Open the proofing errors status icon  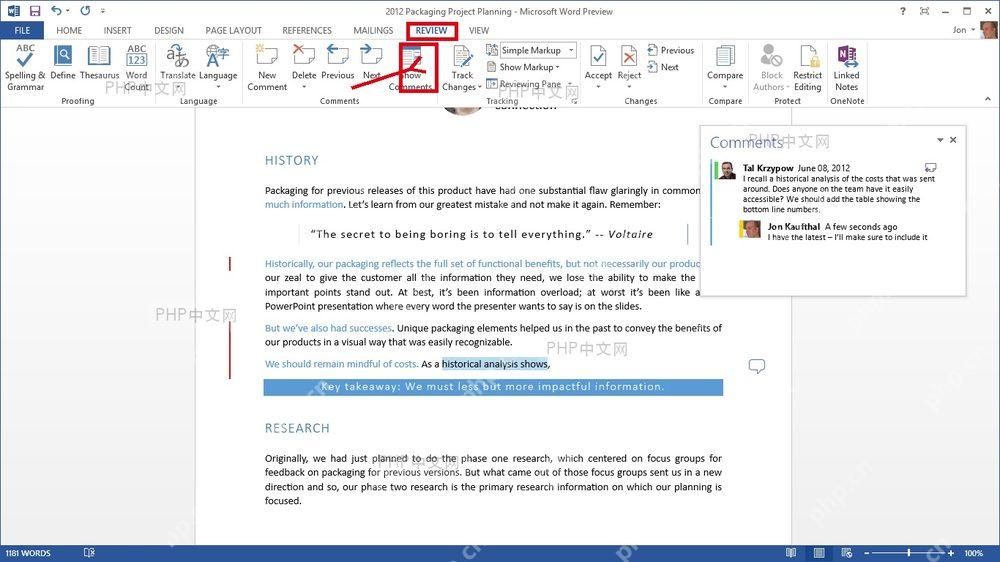point(89,553)
